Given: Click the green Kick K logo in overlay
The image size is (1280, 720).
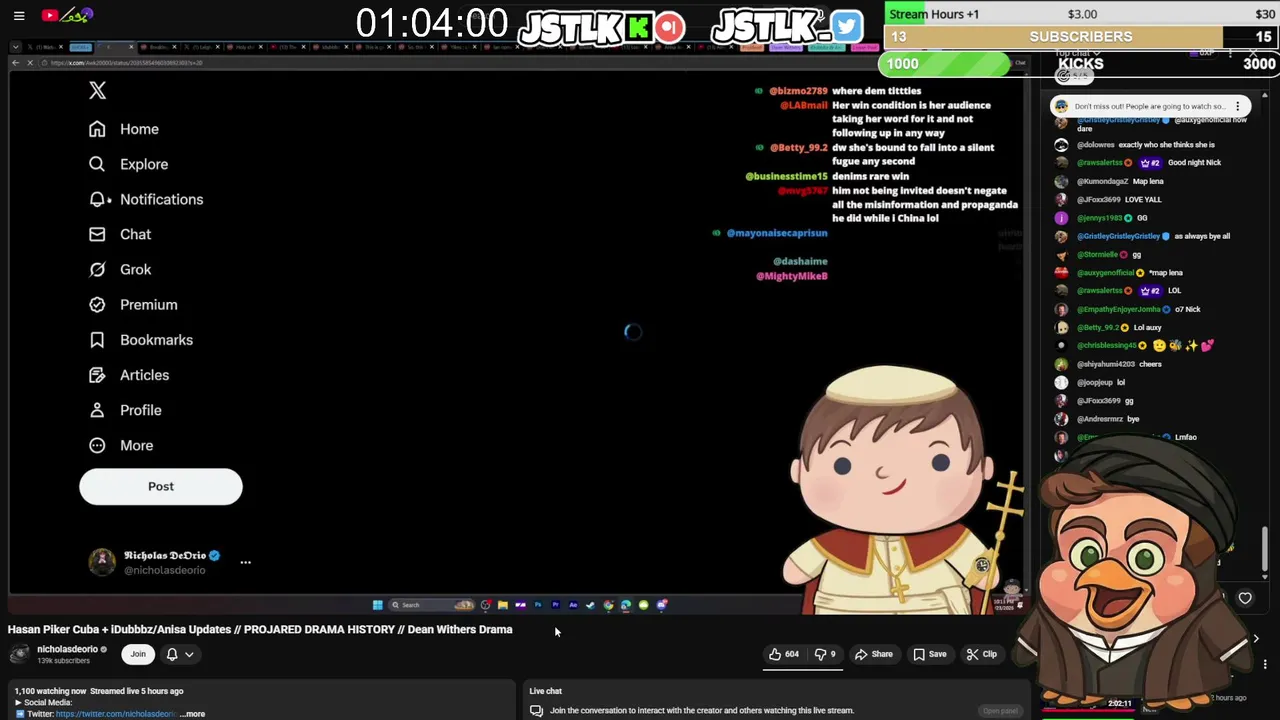Looking at the screenshot, I should [638, 27].
